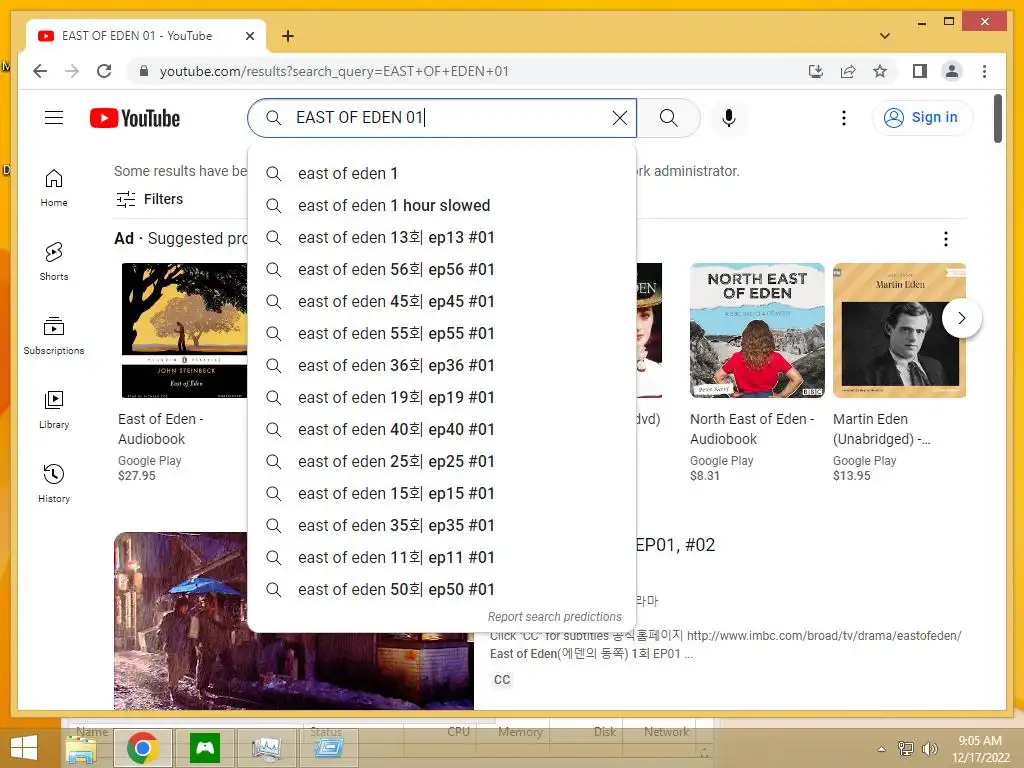
Task: Click the share page icon in address bar
Action: click(x=848, y=71)
